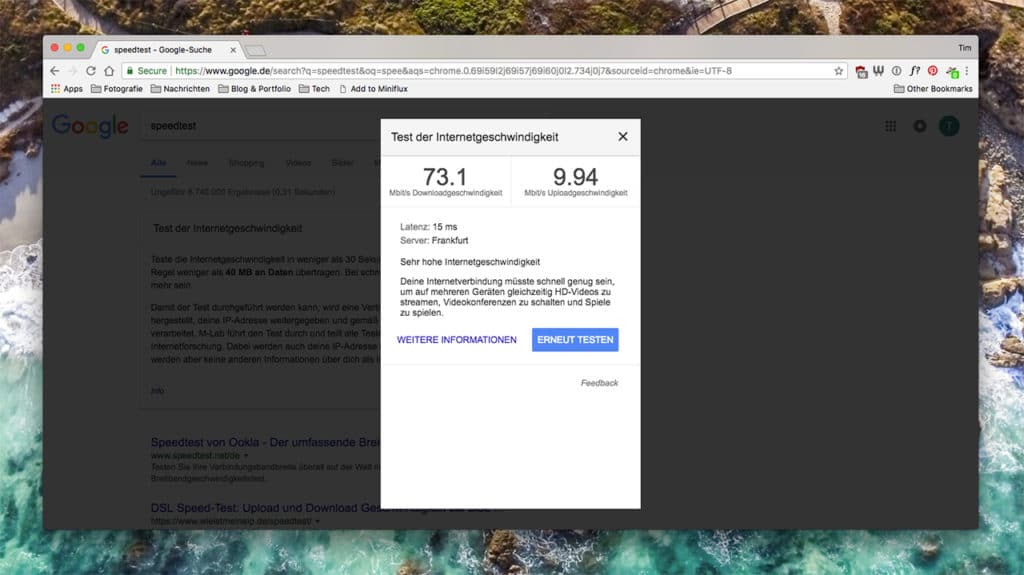Open the Google account avatar
This screenshot has height=575, width=1024.
click(949, 126)
